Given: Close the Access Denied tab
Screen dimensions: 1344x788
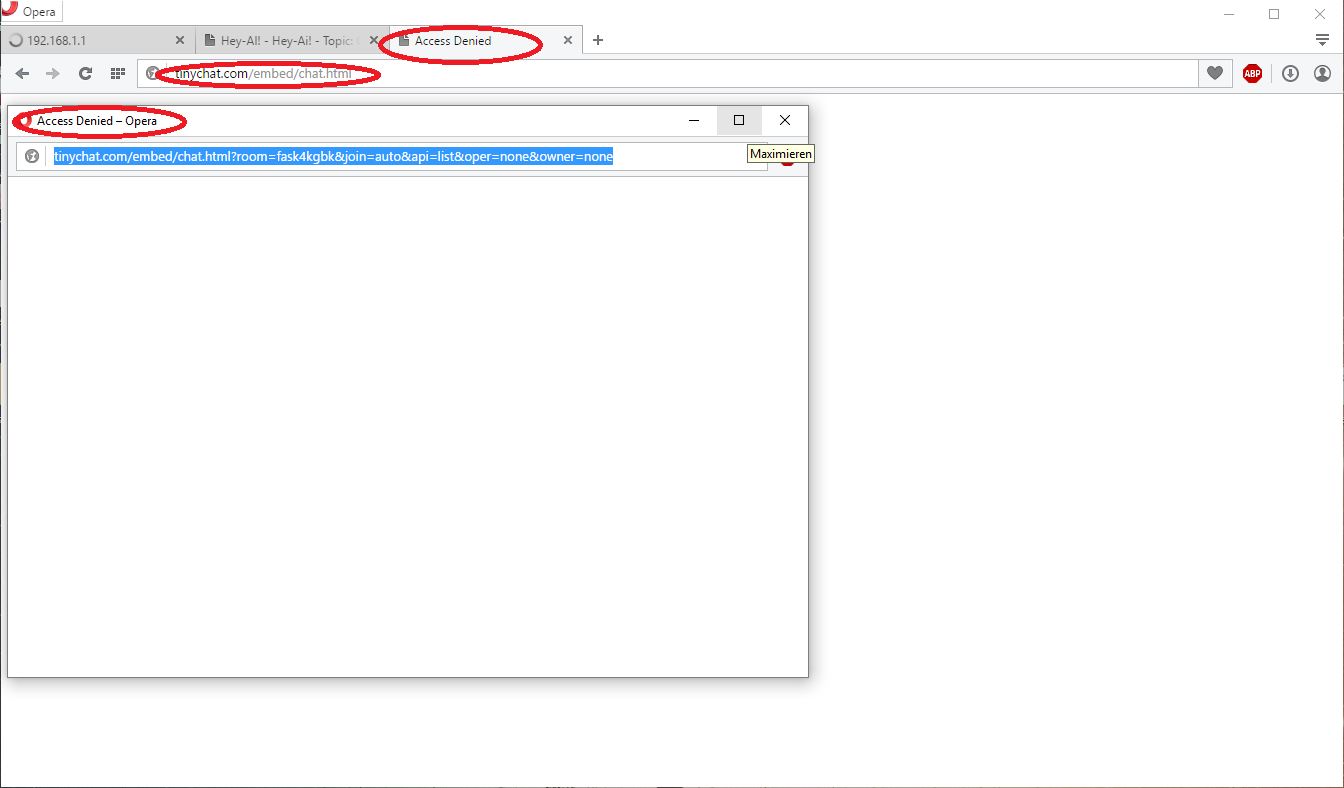Looking at the screenshot, I should click(x=568, y=41).
